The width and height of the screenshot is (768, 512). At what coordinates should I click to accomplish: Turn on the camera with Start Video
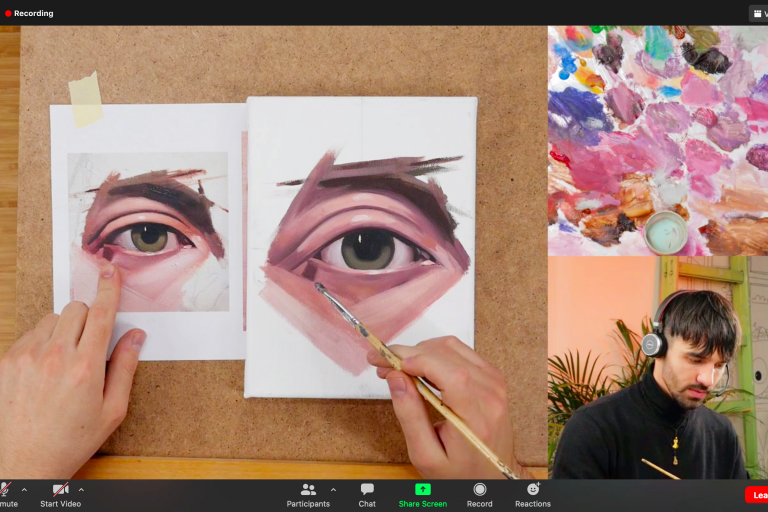click(x=60, y=490)
